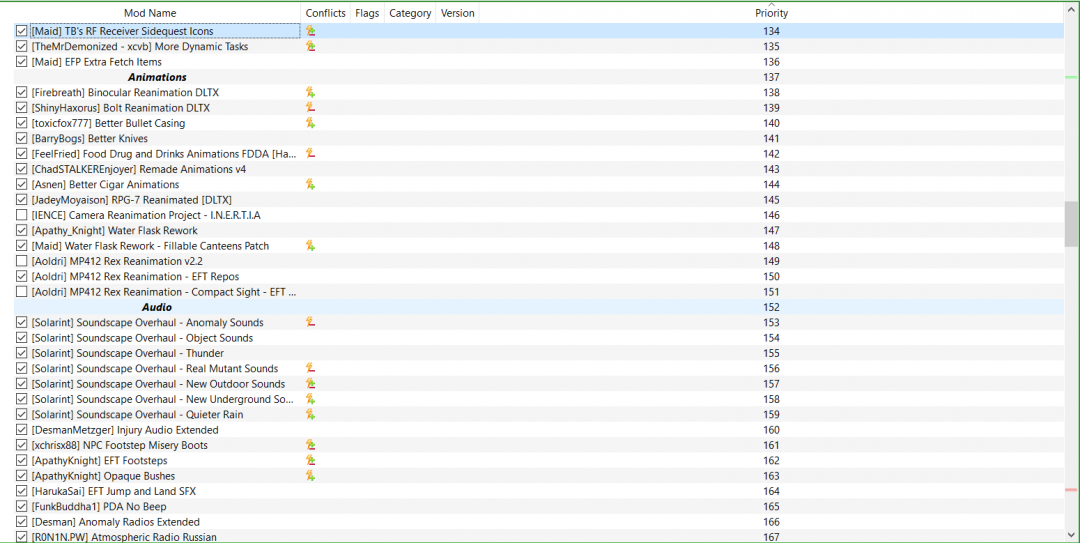Uncheck the PDA No Beep mod
The height and width of the screenshot is (543, 1080).
(21, 506)
